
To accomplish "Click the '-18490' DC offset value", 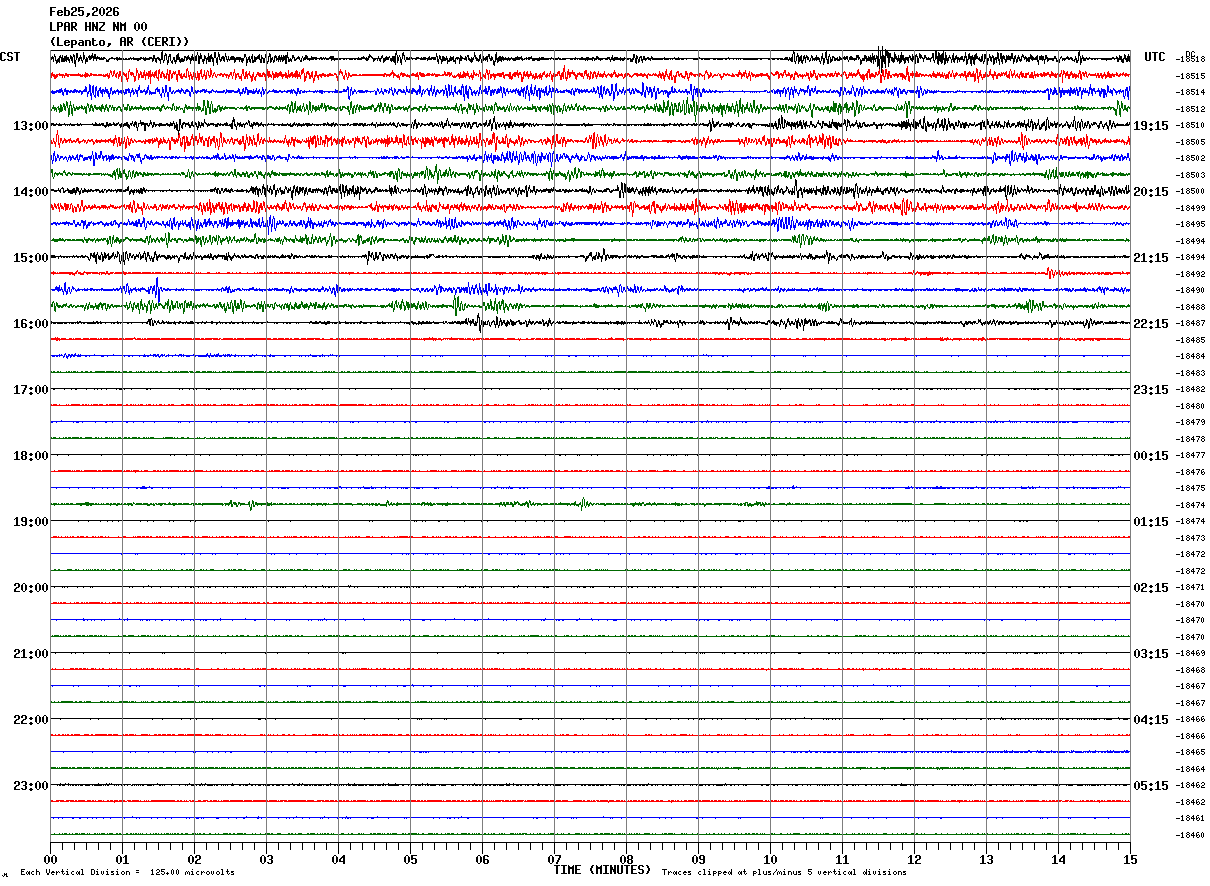I will point(1190,291).
